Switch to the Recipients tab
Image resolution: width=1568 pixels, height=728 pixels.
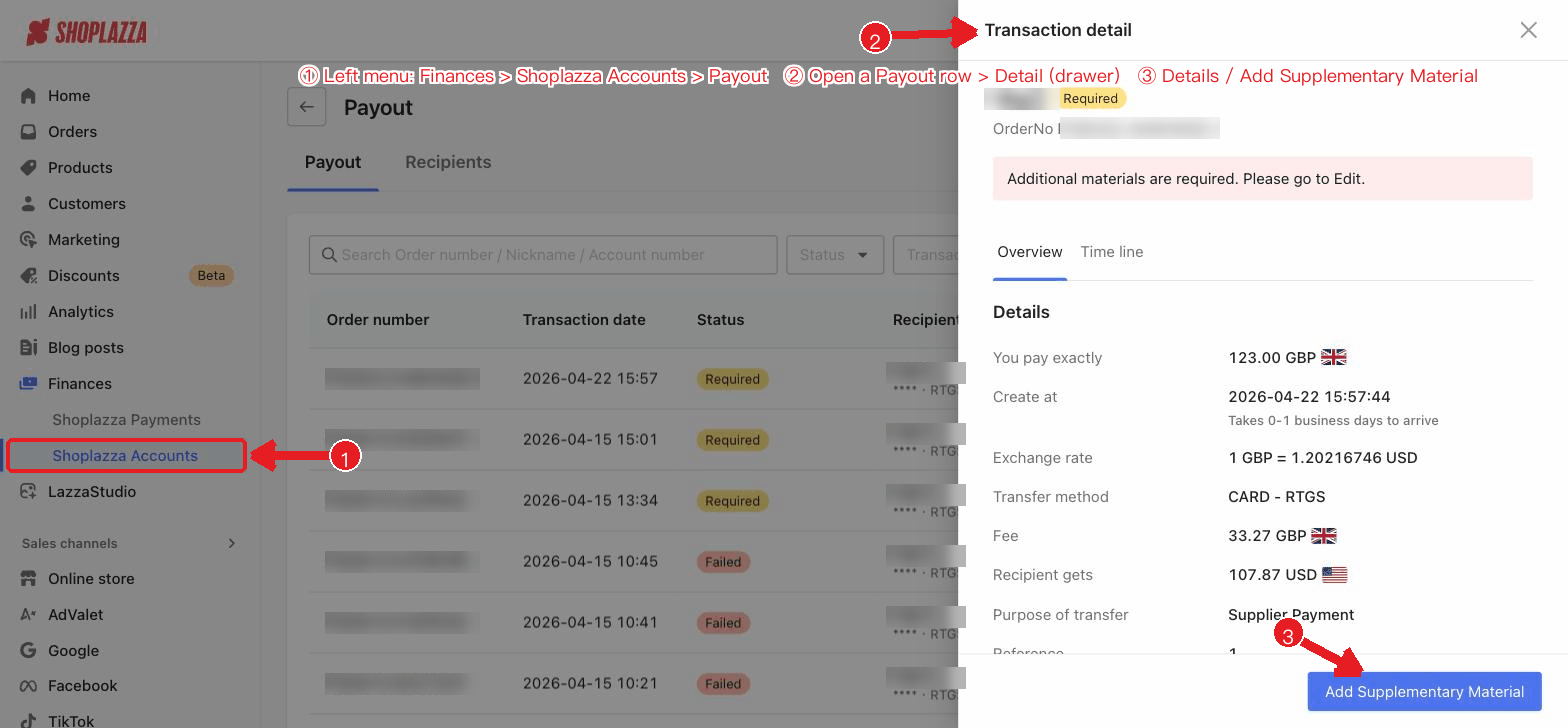click(448, 162)
